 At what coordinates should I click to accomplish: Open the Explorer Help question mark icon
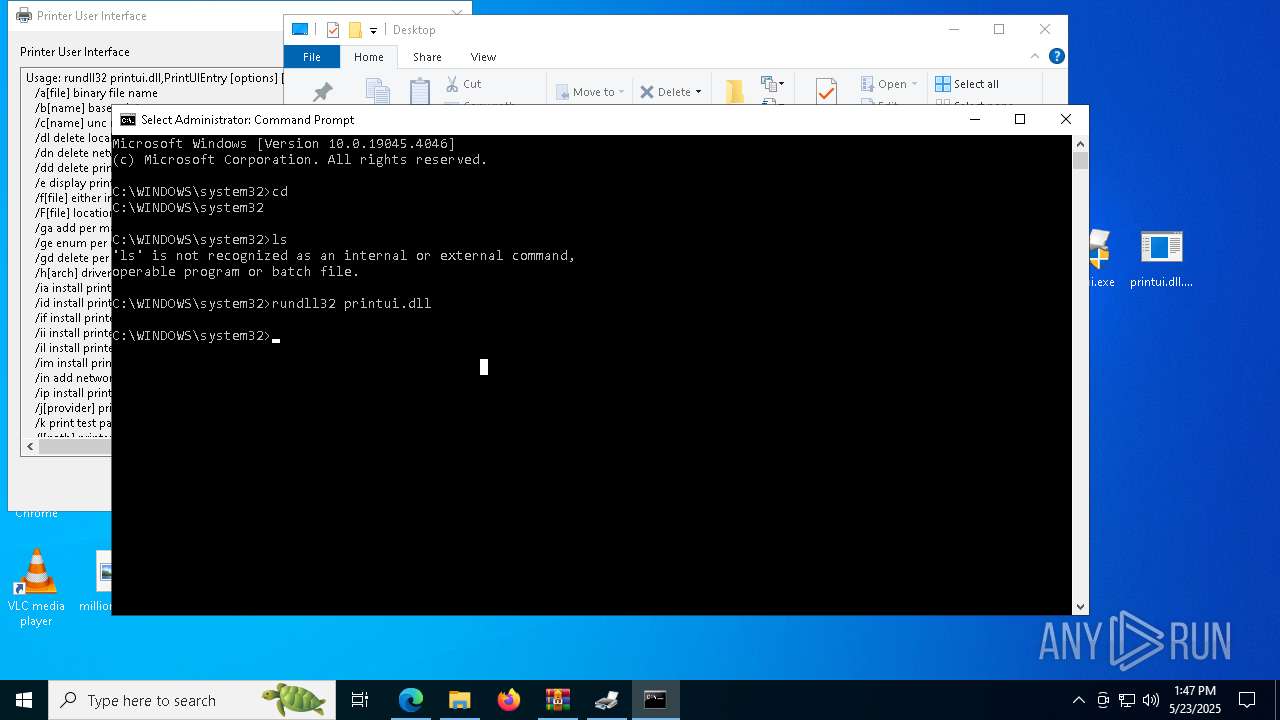point(1056,56)
